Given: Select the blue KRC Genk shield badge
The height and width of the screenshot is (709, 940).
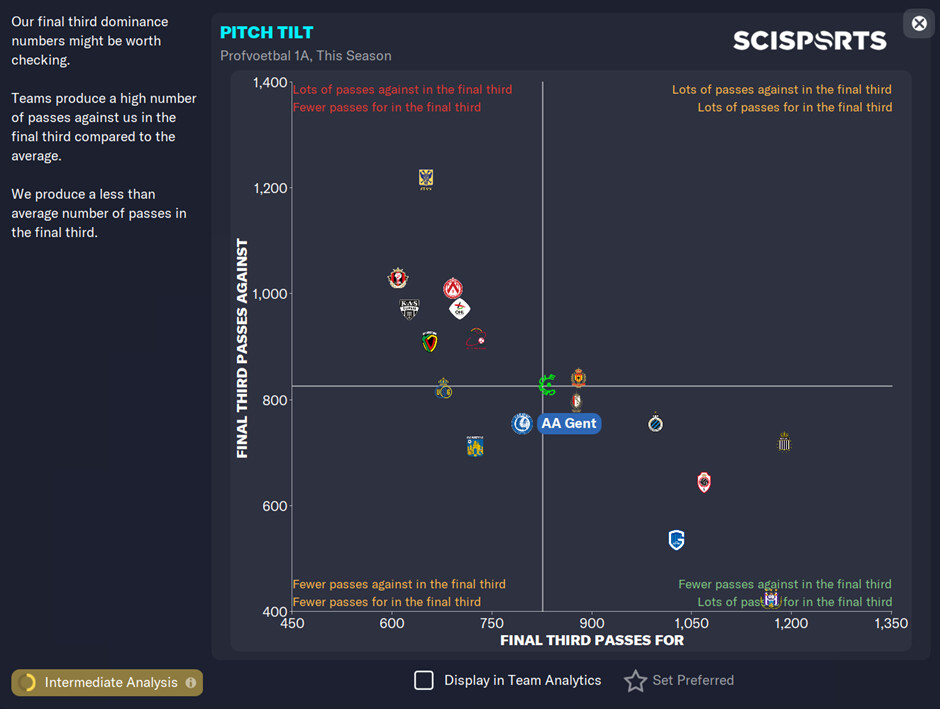Looking at the screenshot, I should [676, 539].
